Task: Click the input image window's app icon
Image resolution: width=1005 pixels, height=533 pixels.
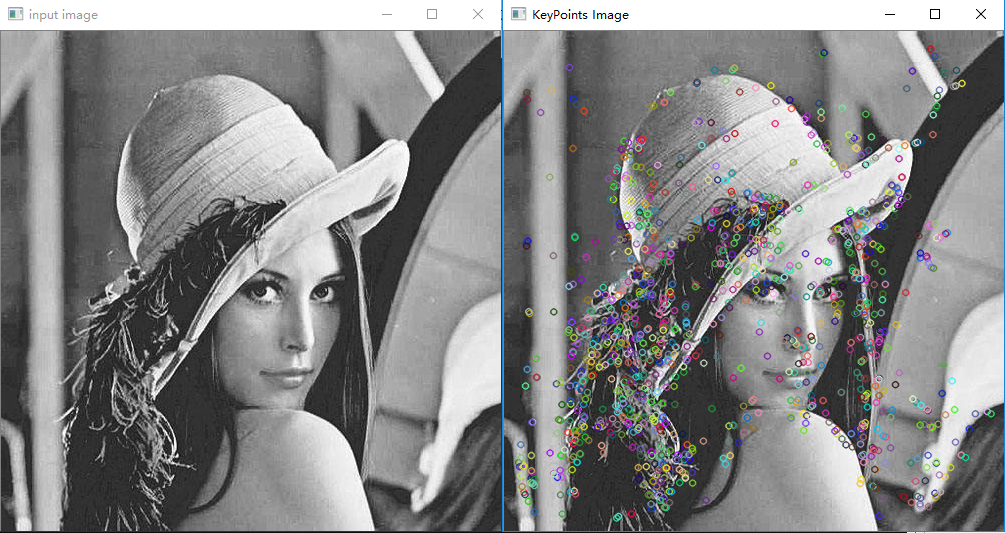Action: tap(15, 14)
